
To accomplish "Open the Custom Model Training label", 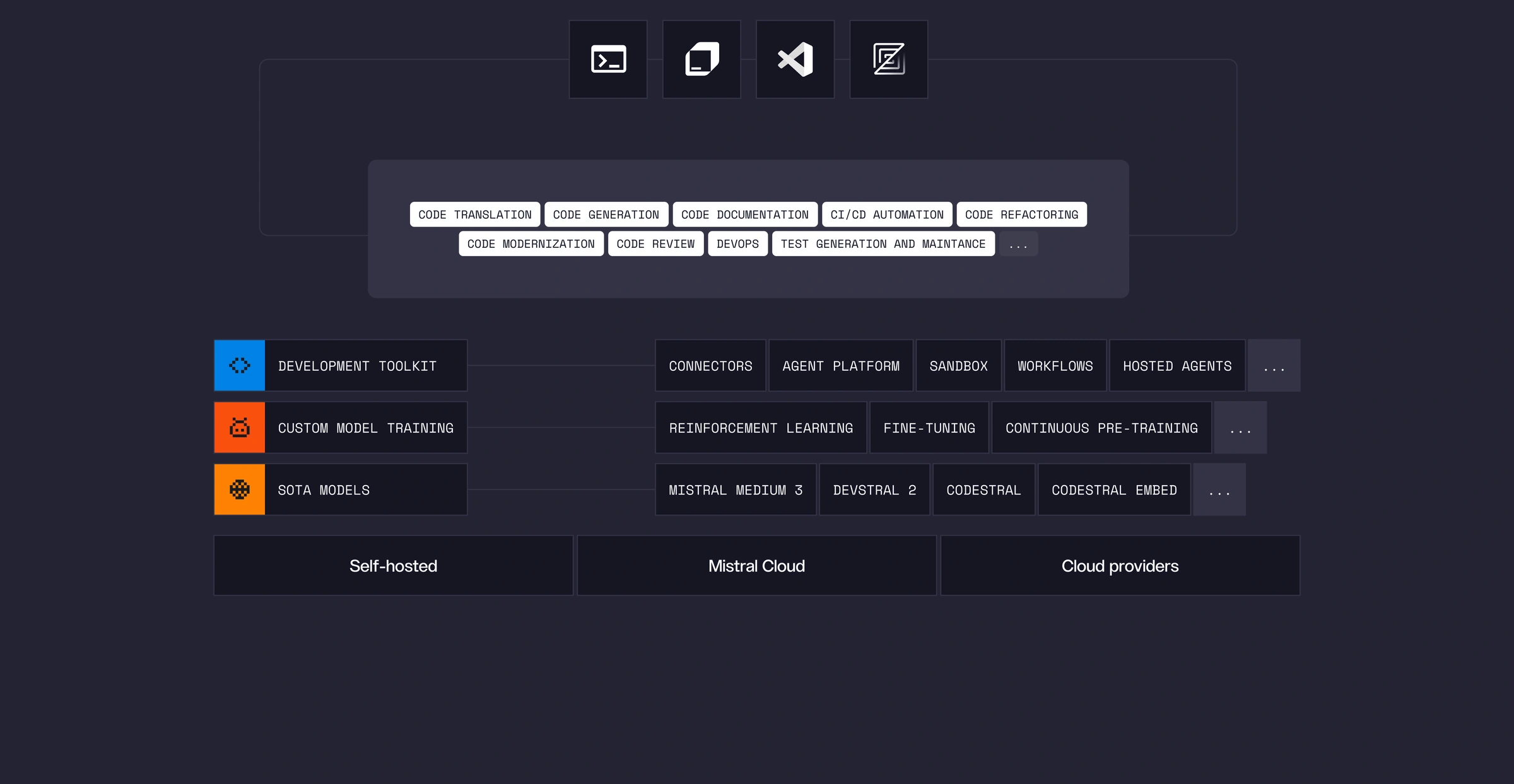I will click(x=366, y=428).
